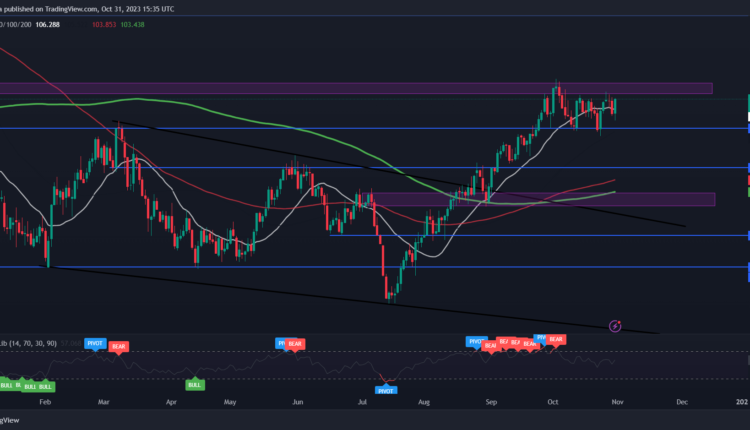Click the Dec label on time axis
This screenshot has width=750, height=430.
tap(682, 400)
